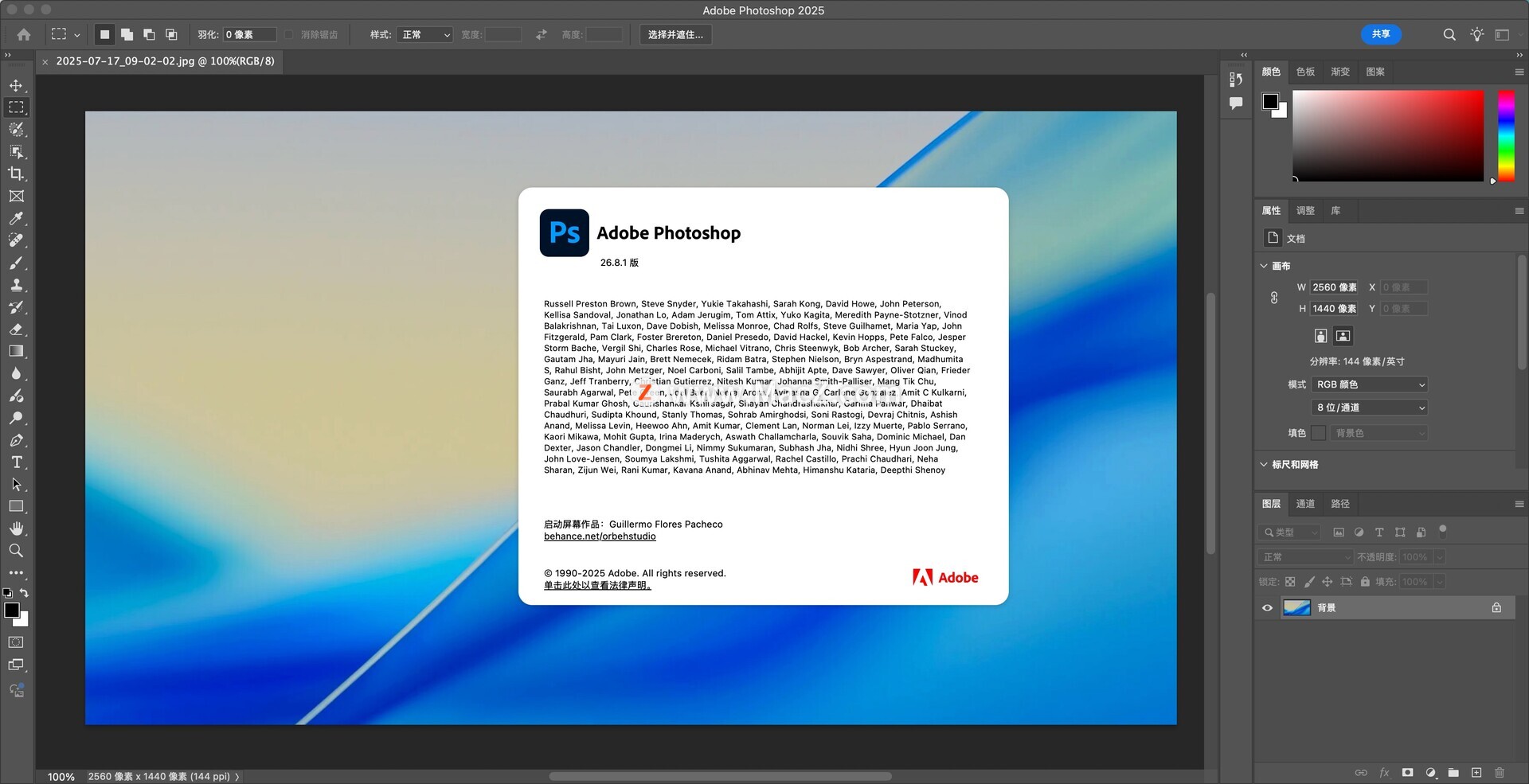The height and width of the screenshot is (784, 1529).
Task: Open the search magnifier in top bar
Action: coord(1449,34)
